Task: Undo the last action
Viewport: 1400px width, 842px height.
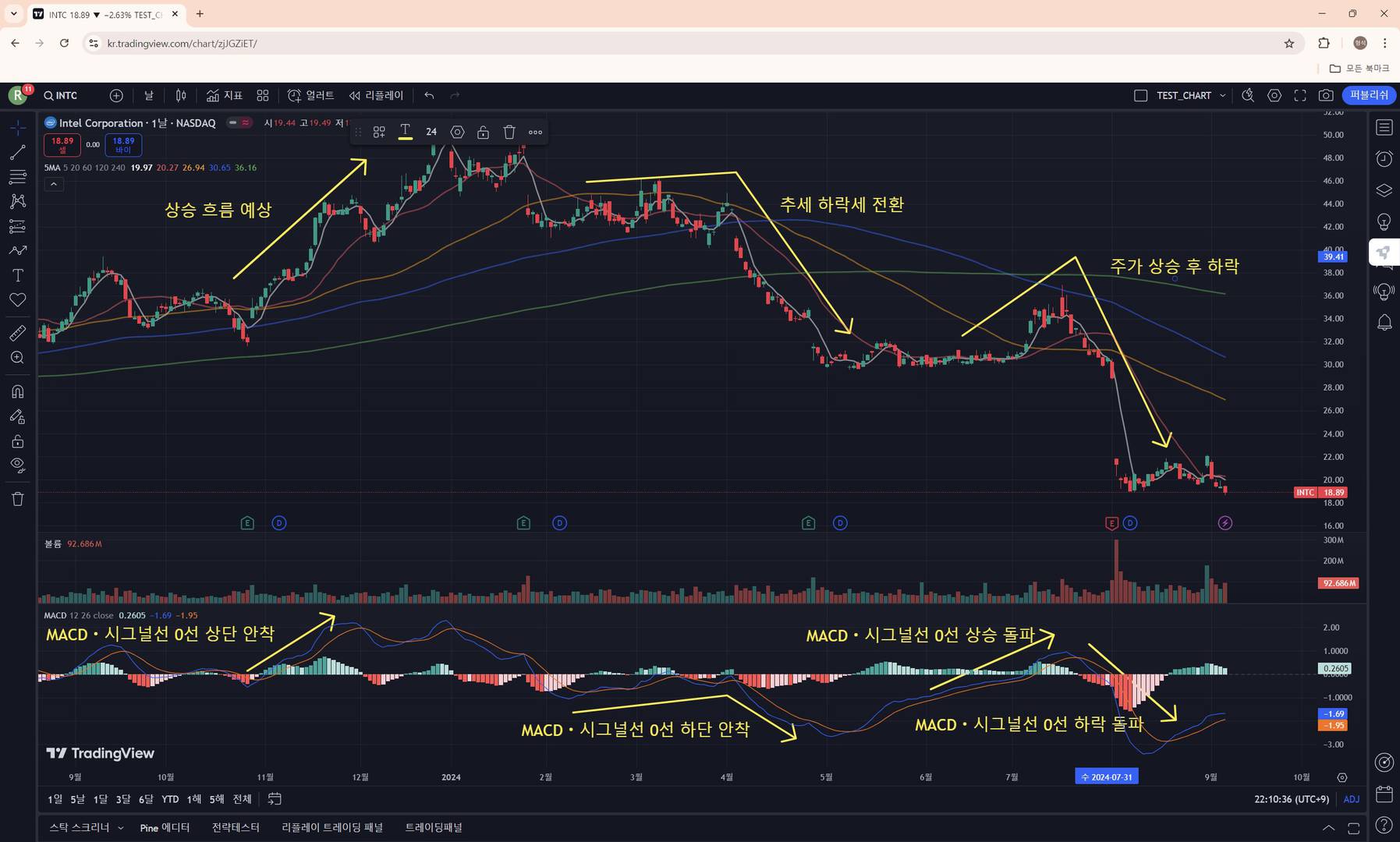Action: coord(429,95)
